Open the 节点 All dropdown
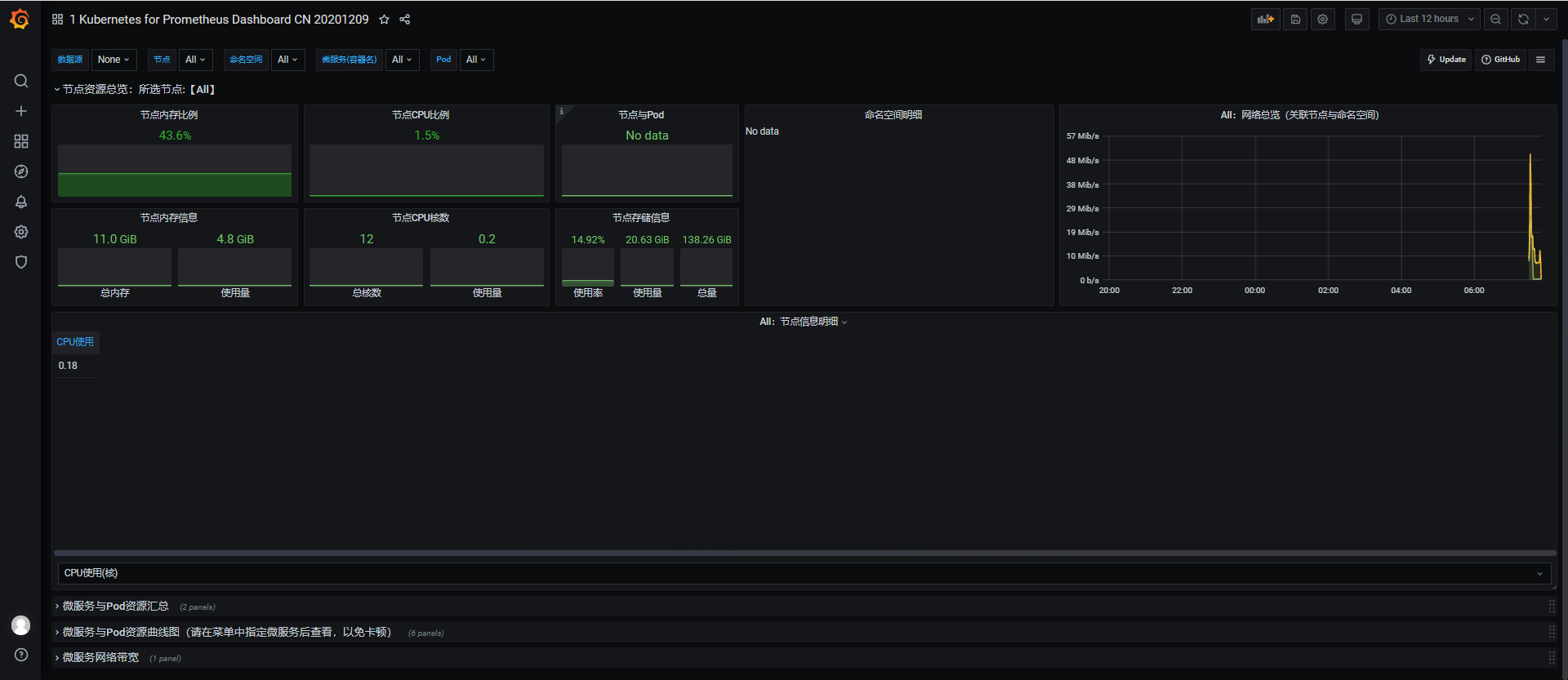The width and height of the screenshot is (1568, 680). coord(196,60)
